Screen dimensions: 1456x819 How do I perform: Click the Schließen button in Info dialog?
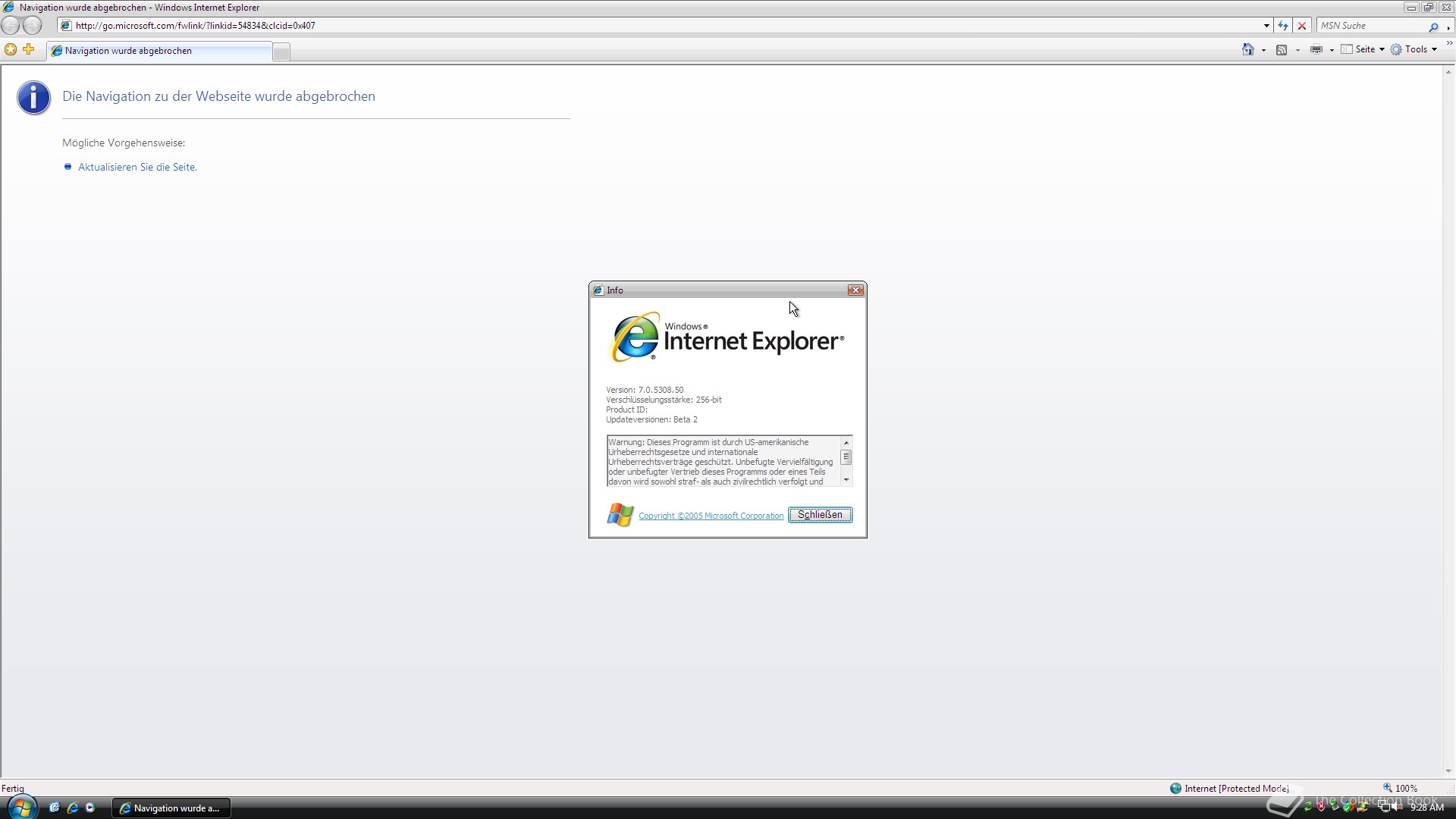click(x=820, y=515)
